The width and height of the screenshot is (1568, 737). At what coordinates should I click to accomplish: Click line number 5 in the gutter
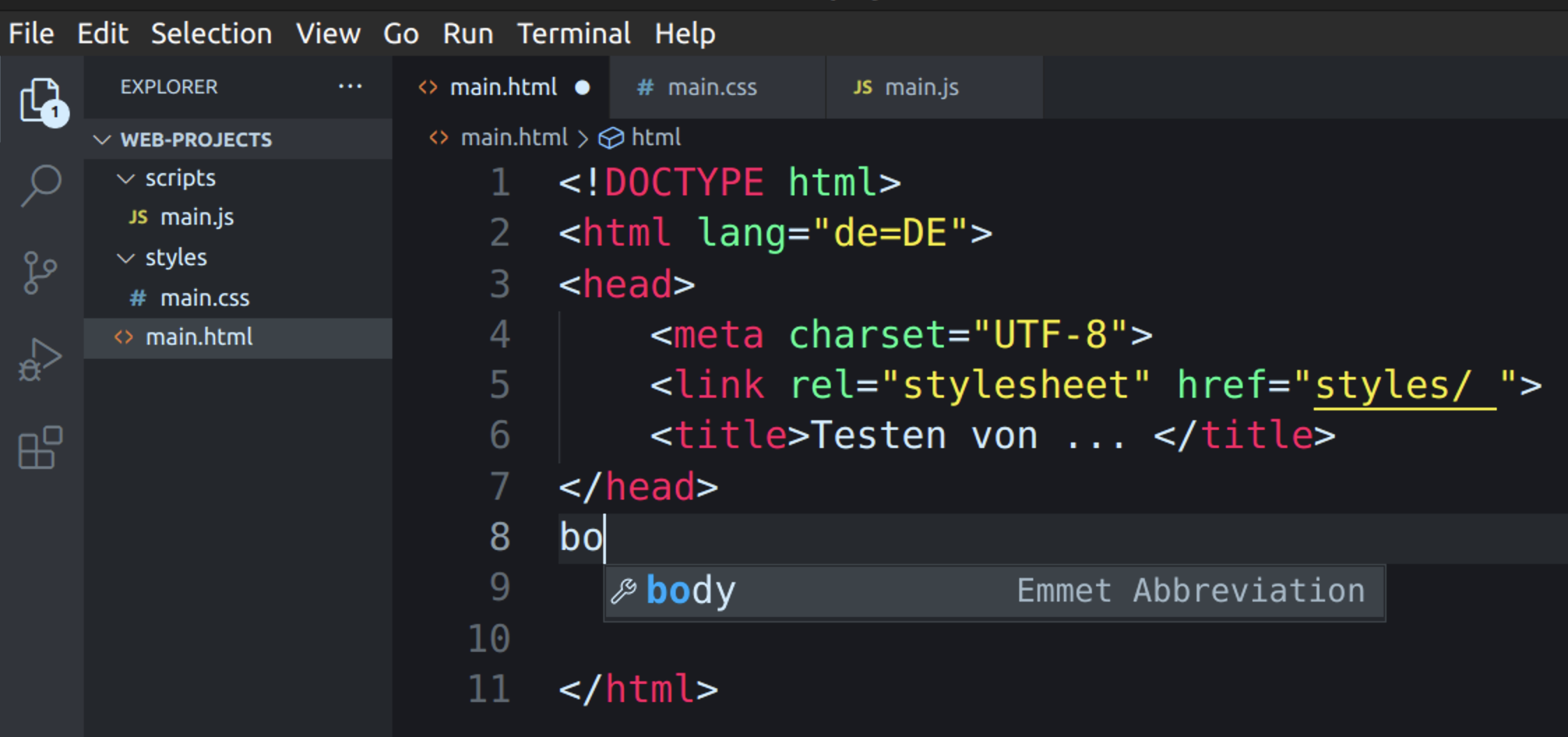point(500,385)
